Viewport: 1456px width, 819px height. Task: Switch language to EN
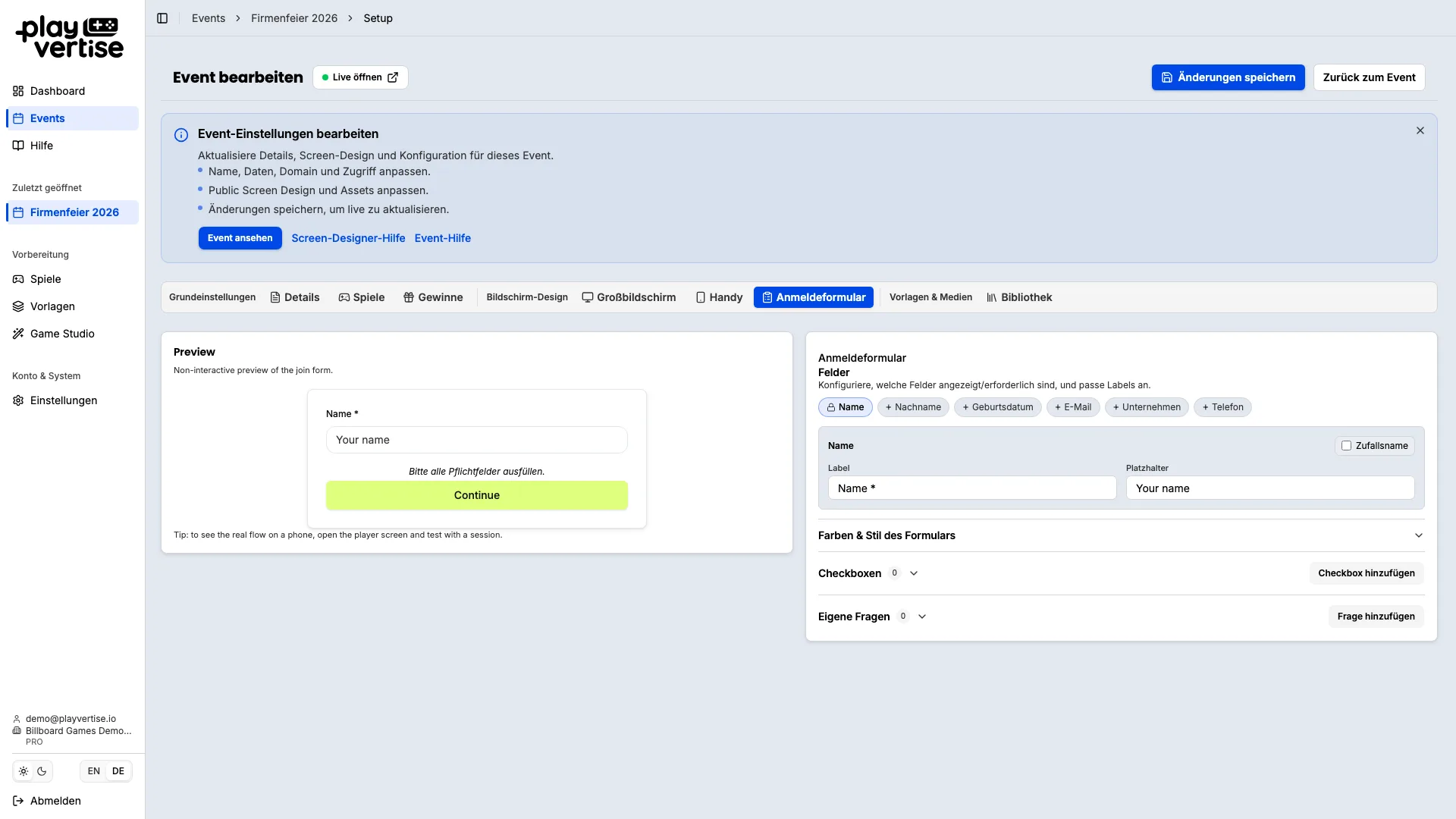click(x=94, y=771)
